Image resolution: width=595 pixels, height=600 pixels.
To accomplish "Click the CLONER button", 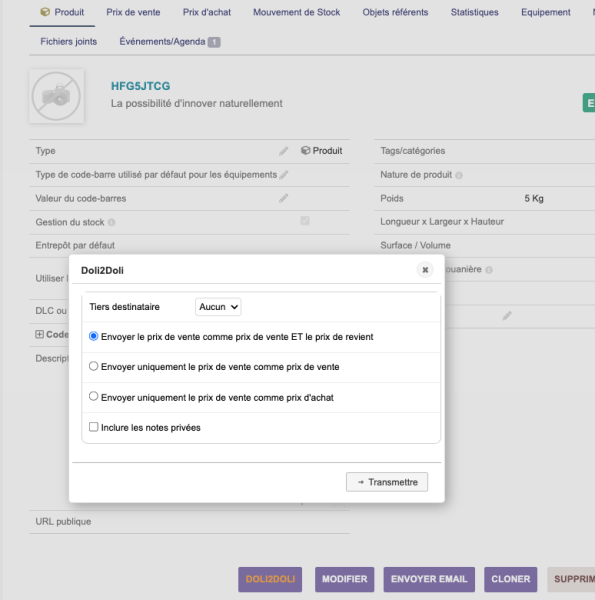I will tap(510, 579).
